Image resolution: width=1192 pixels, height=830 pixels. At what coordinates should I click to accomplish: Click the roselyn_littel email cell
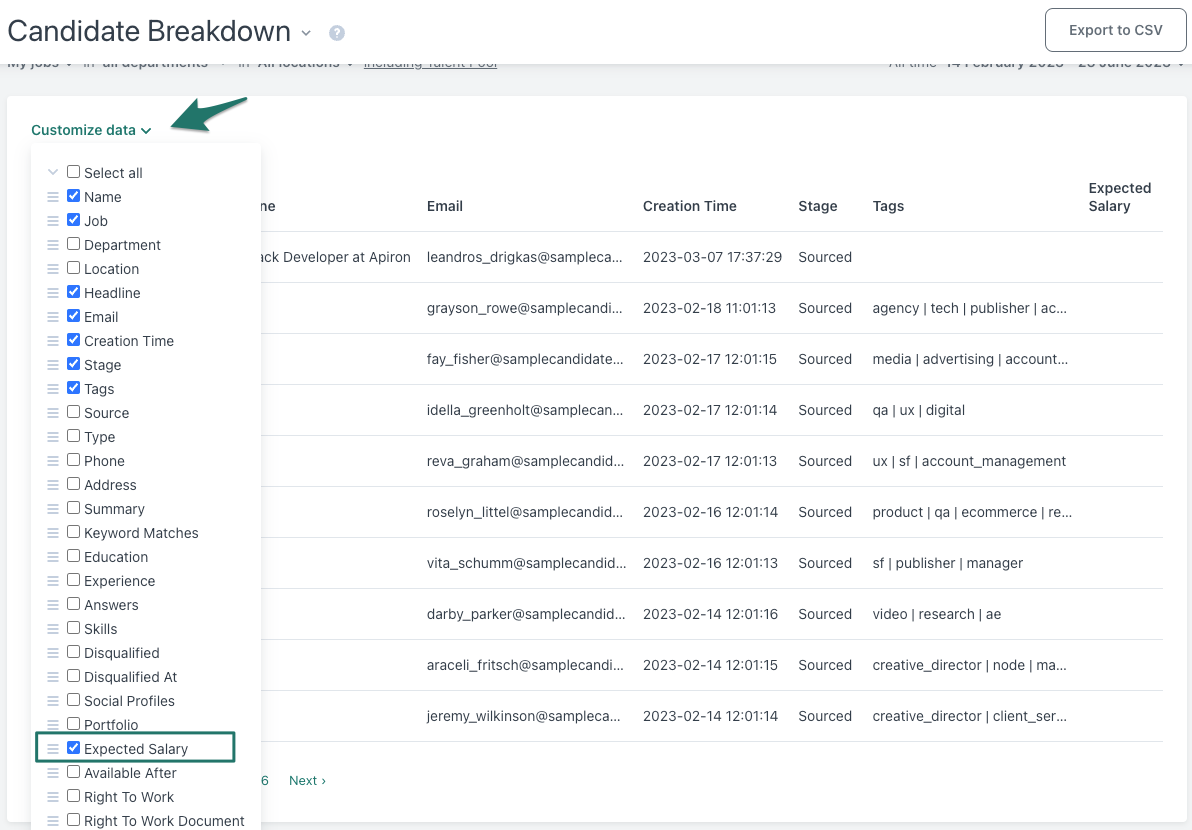(525, 512)
